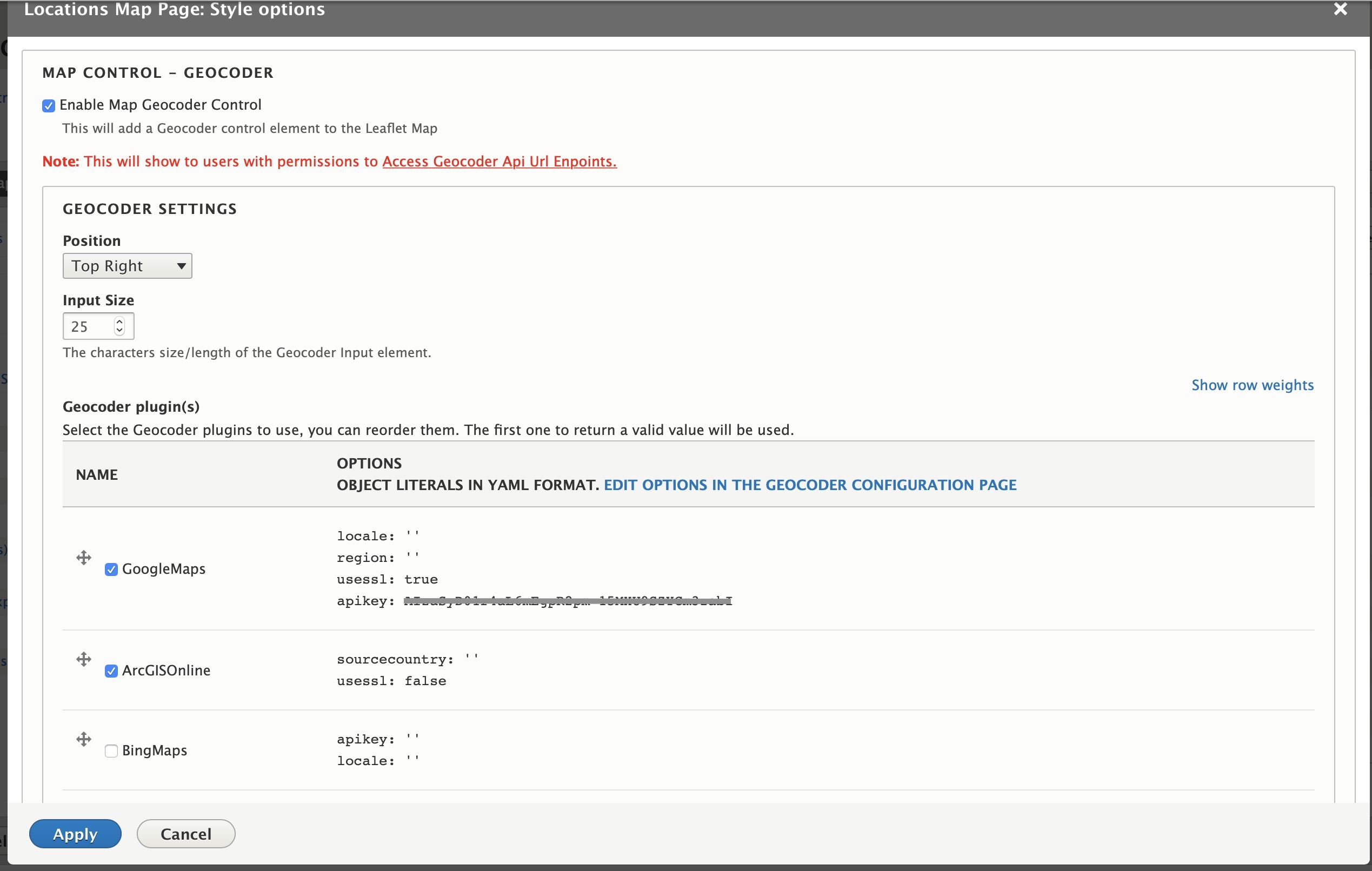1372x871 pixels.
Task: Open the Position dropdown showing Top Right
Action: pos(127,265)
